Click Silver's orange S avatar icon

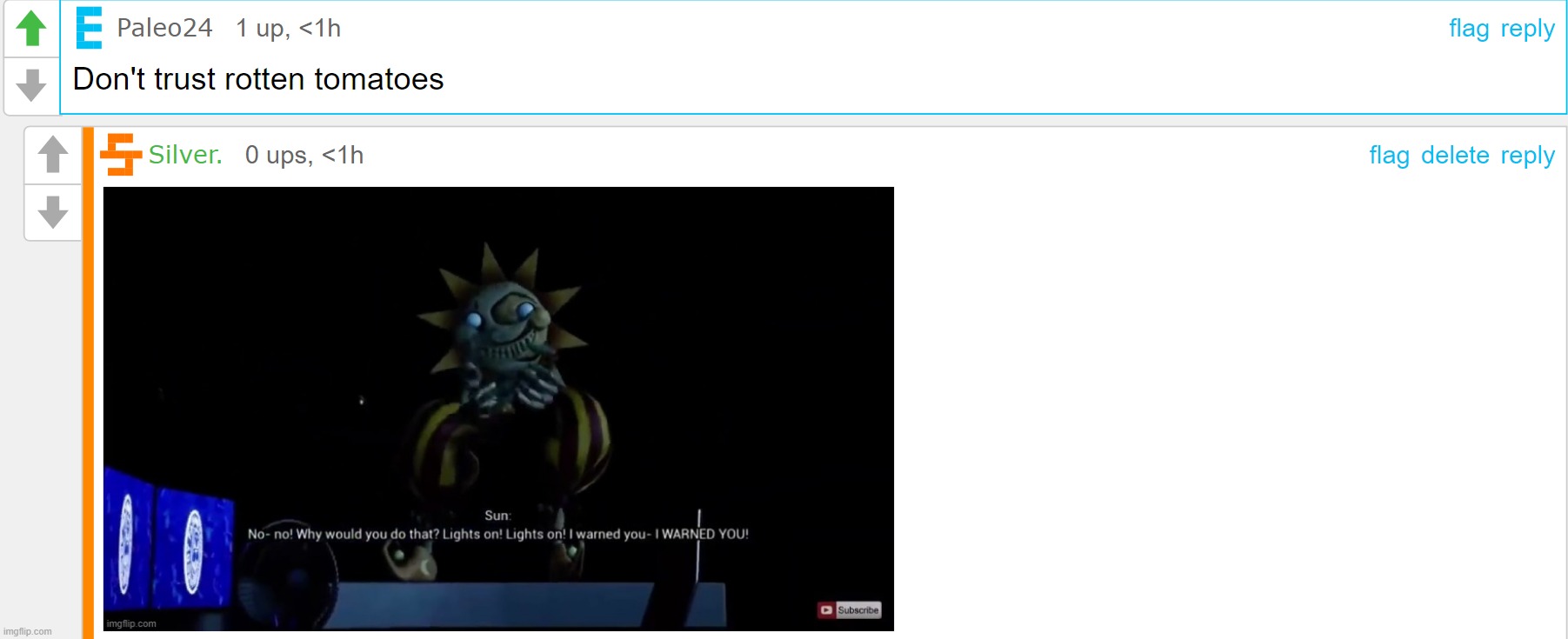point(120,155)
